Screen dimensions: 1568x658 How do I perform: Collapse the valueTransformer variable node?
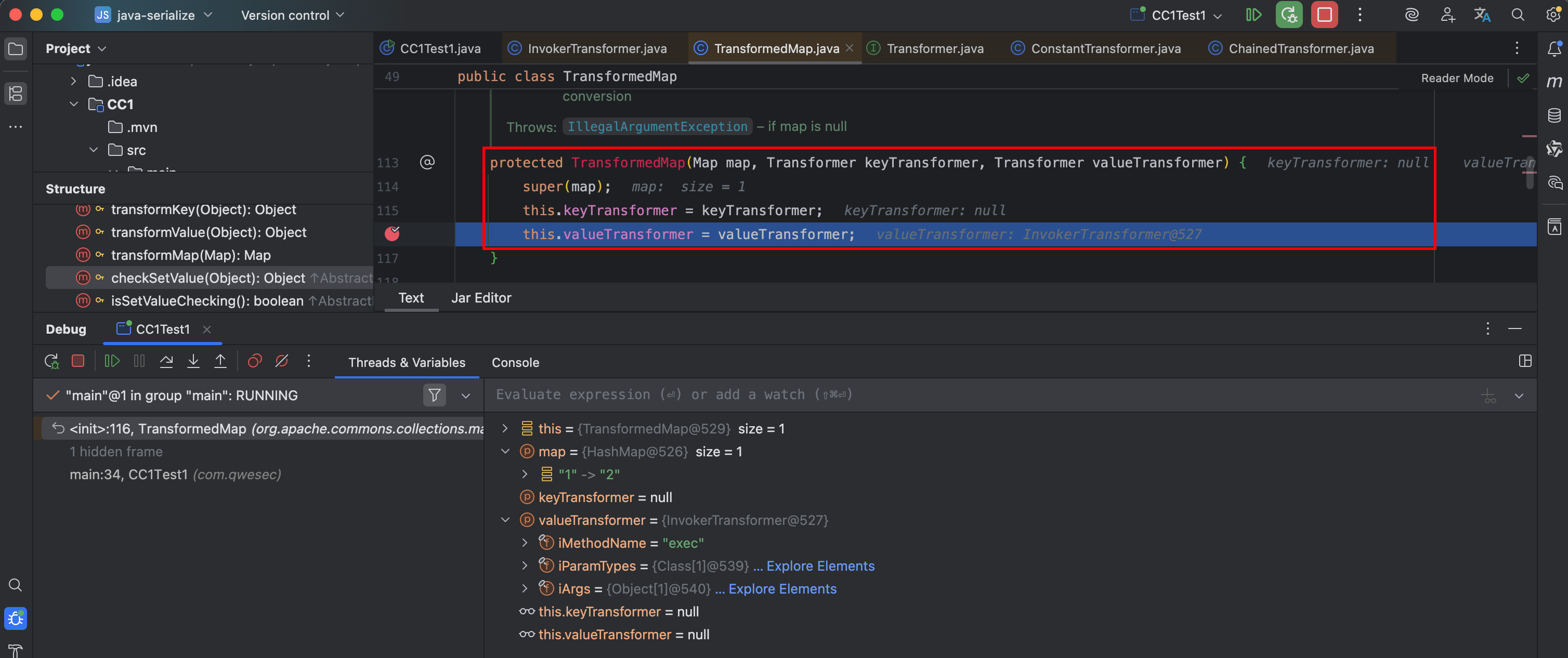tap(505, 520)
